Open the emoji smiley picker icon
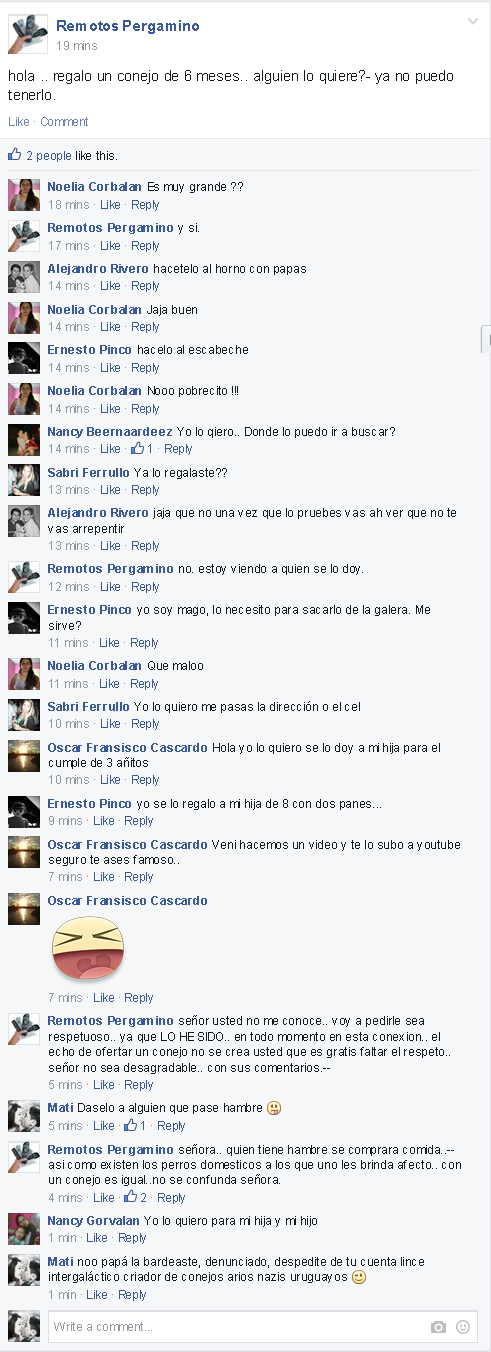The image size is (491, 1352). [463, 1327]
